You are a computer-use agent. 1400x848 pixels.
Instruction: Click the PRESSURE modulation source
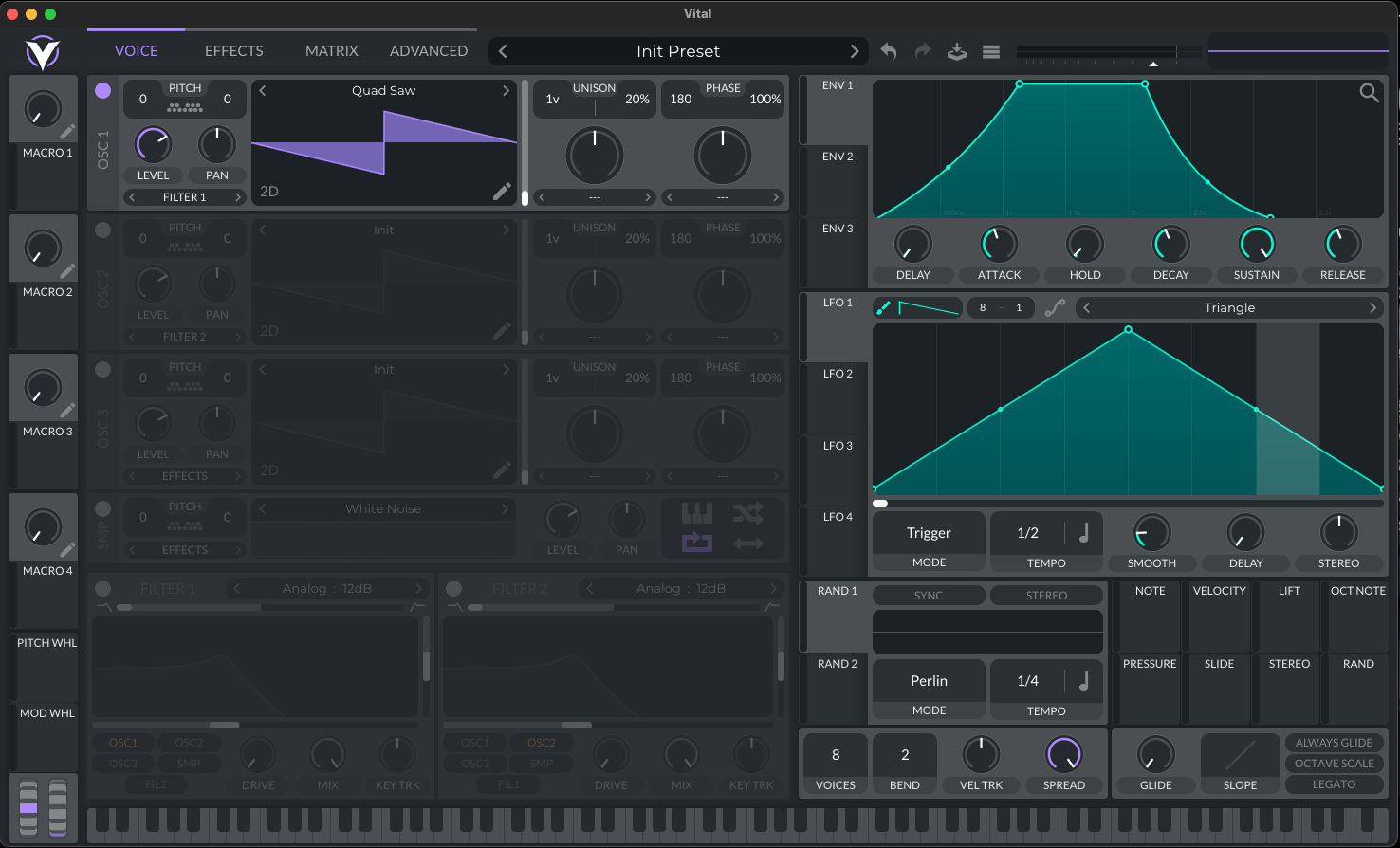click(1150, 688)
